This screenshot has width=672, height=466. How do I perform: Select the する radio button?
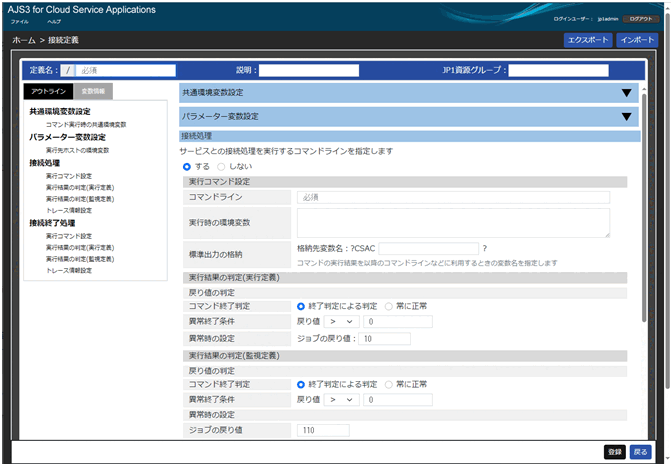tap(187, 167)
